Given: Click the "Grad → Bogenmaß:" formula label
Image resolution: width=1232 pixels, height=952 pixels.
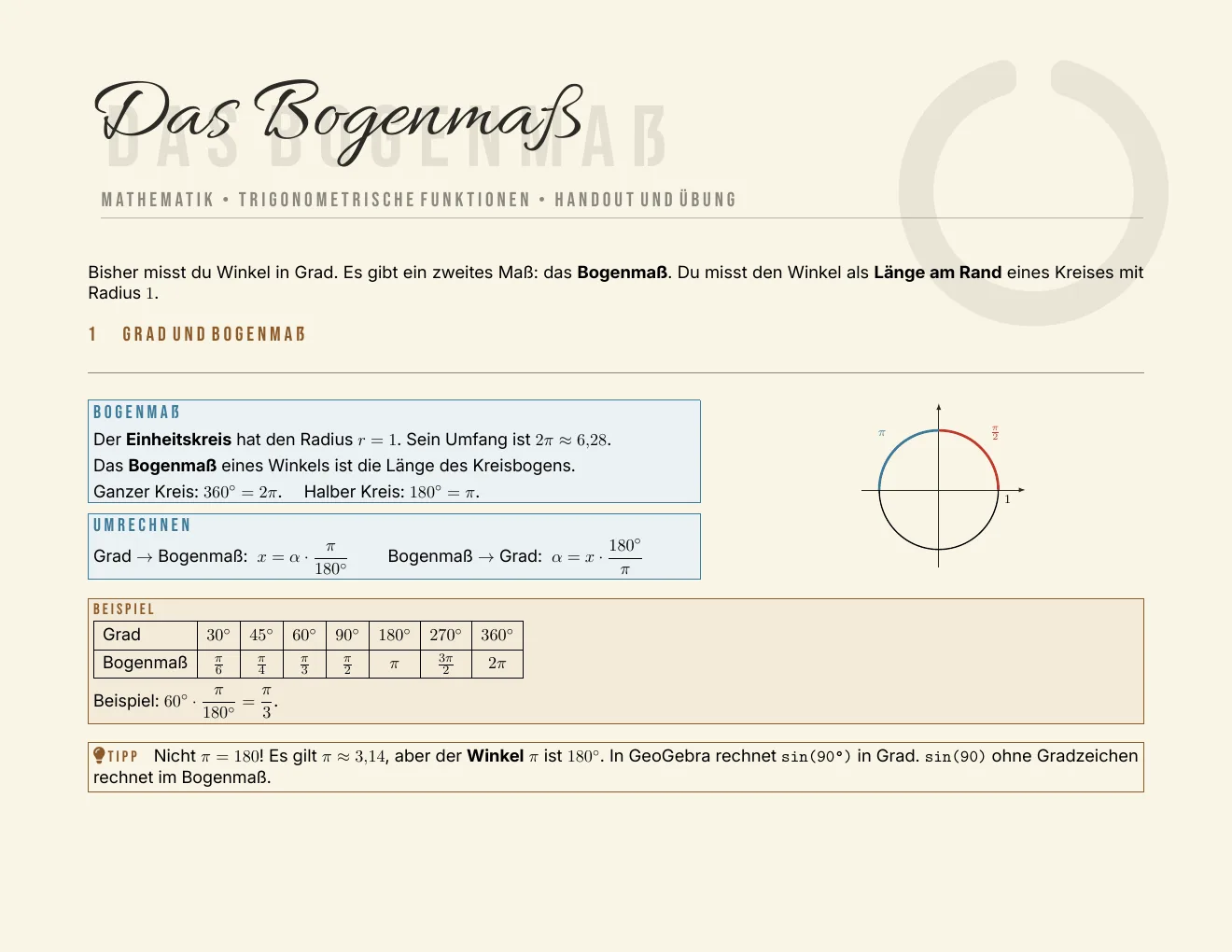Looking at the screenshot, I should point(171,556).
